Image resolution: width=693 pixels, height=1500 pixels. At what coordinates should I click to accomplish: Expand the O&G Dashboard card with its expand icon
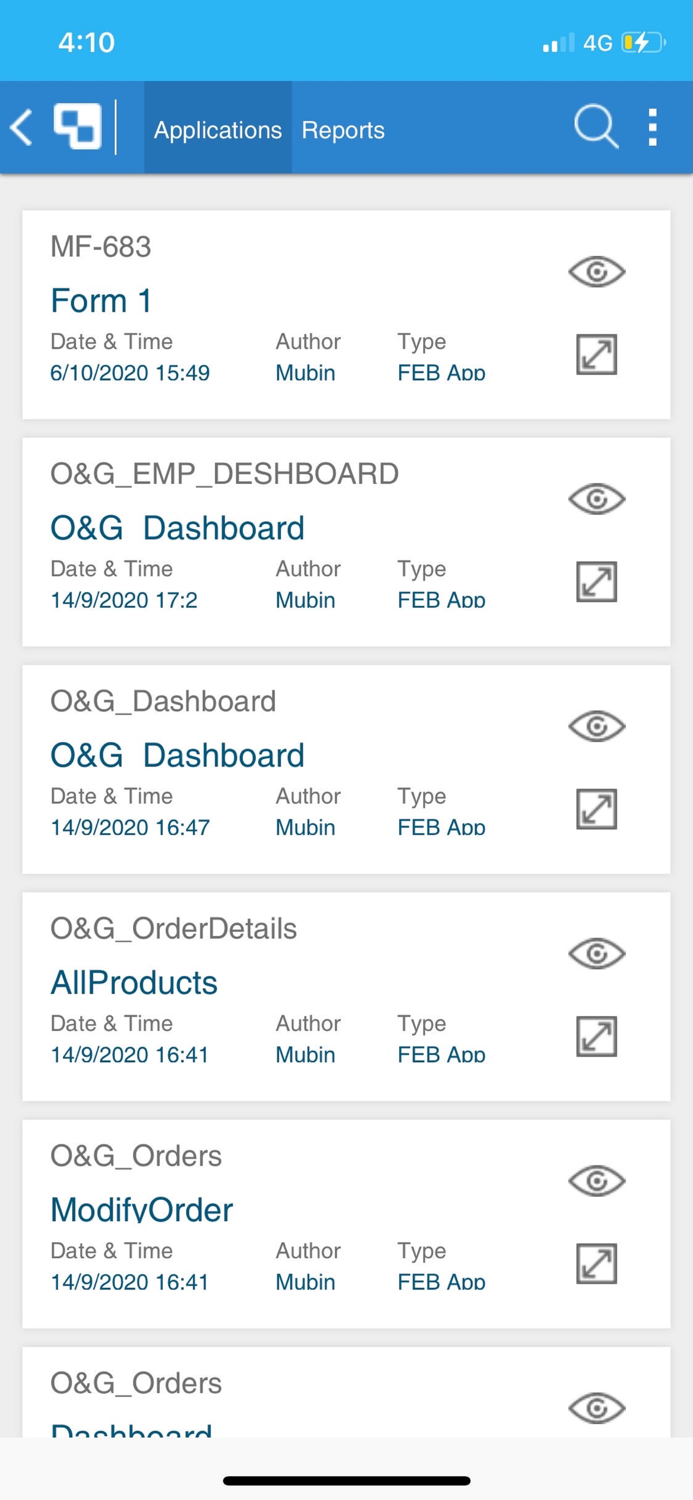596,809
